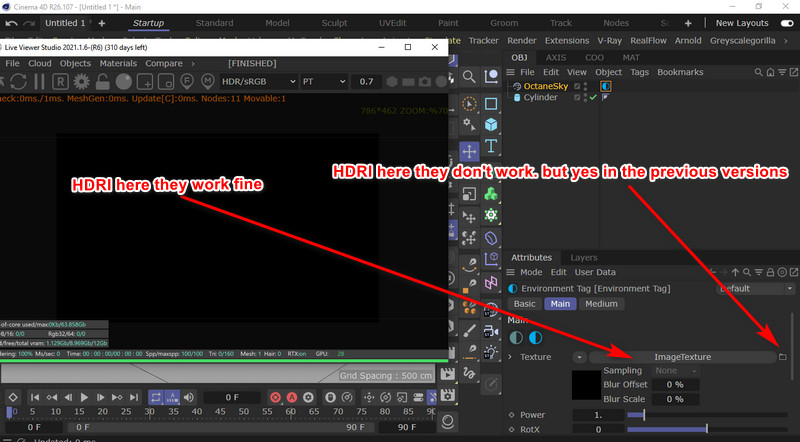
Task: Click the Power value field
Action: 598,415
